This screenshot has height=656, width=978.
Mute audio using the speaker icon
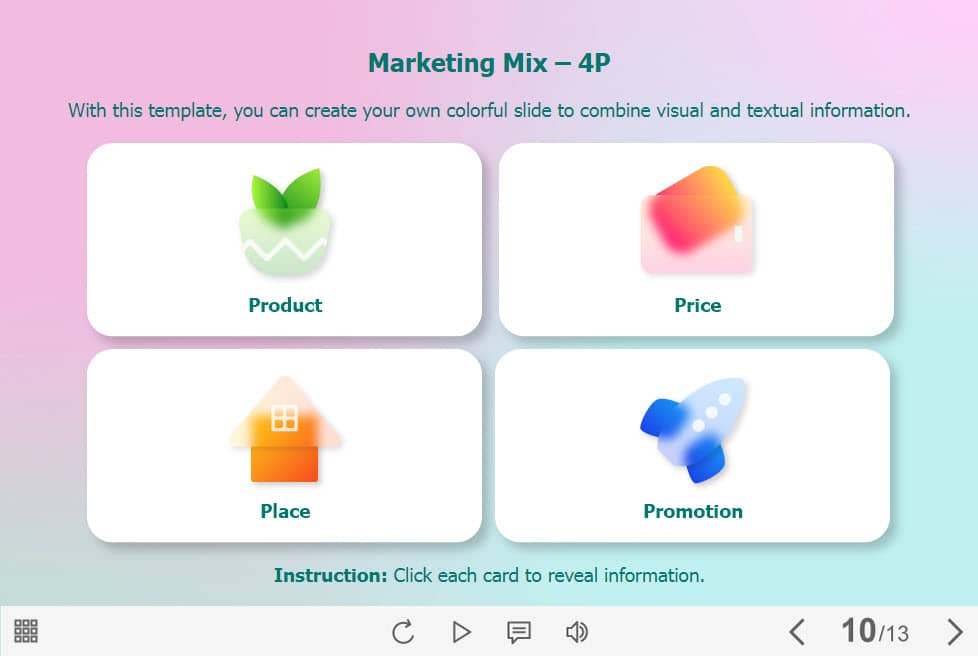pyautogui.click(x=577, y=632)
